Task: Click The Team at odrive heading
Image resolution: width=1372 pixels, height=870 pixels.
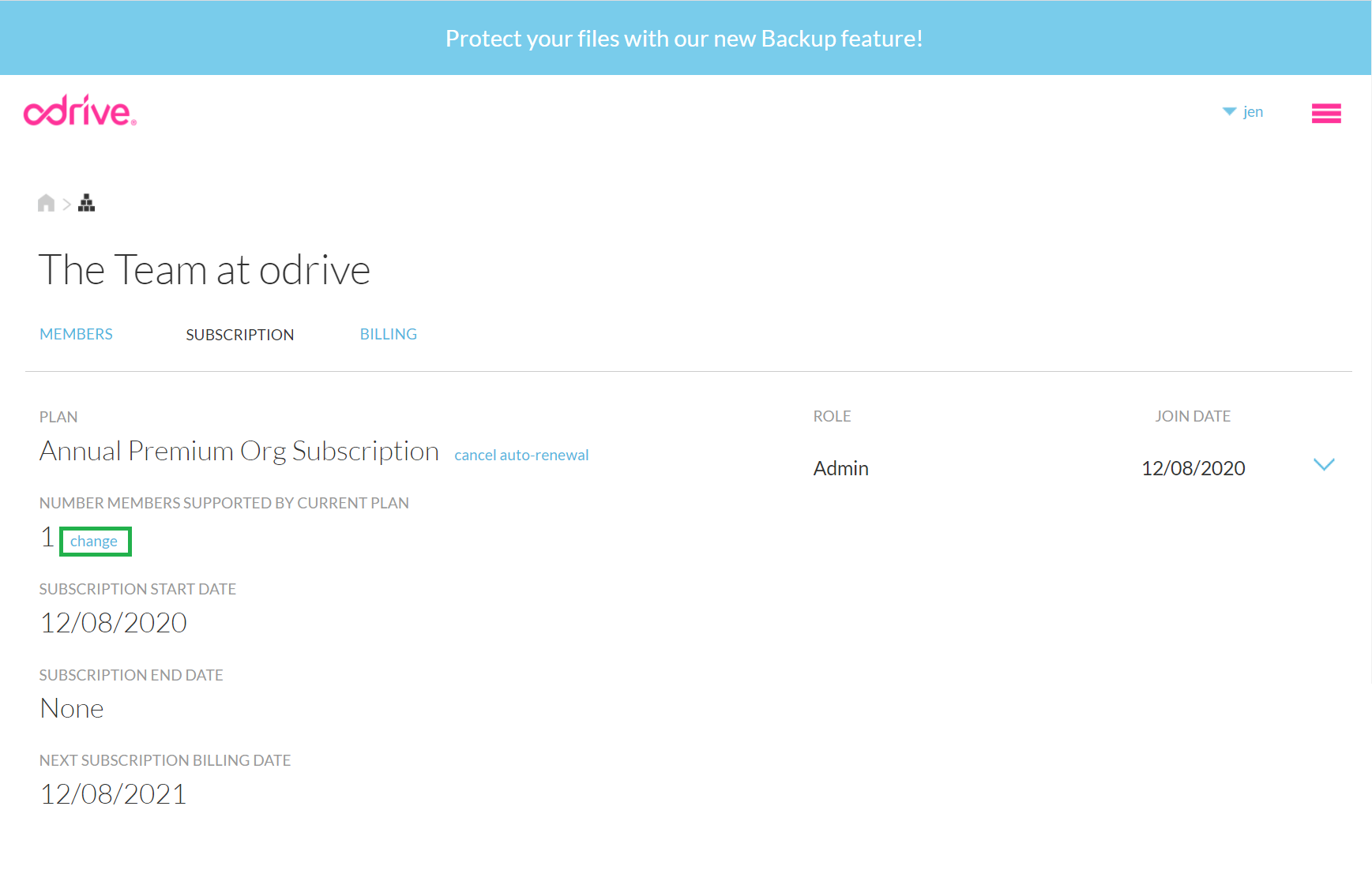Action: pyautogui.click(x=204, y=270)
